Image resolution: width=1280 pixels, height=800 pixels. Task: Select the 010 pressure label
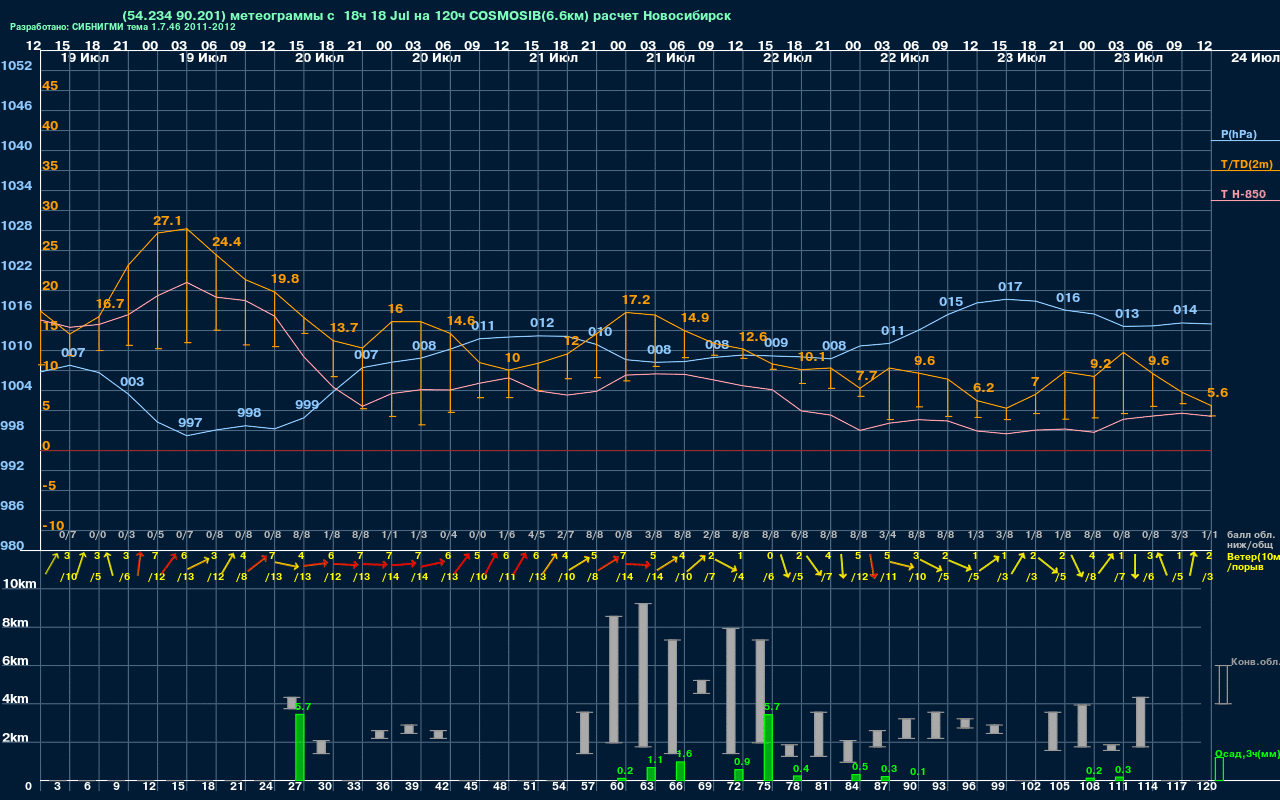tap(600, 332)
